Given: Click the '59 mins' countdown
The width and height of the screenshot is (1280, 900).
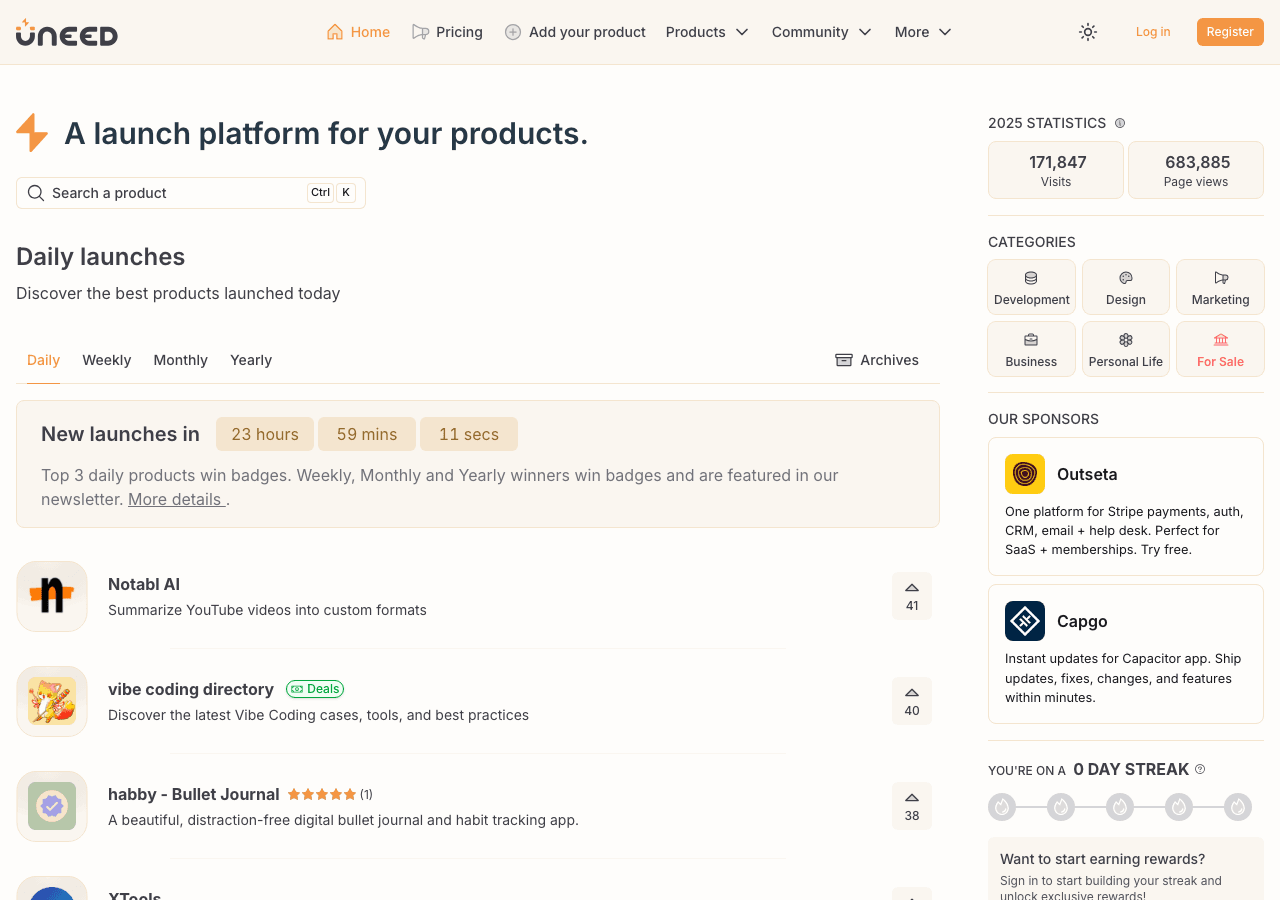Looking at the screenshot, I should (x=367, y=434).
